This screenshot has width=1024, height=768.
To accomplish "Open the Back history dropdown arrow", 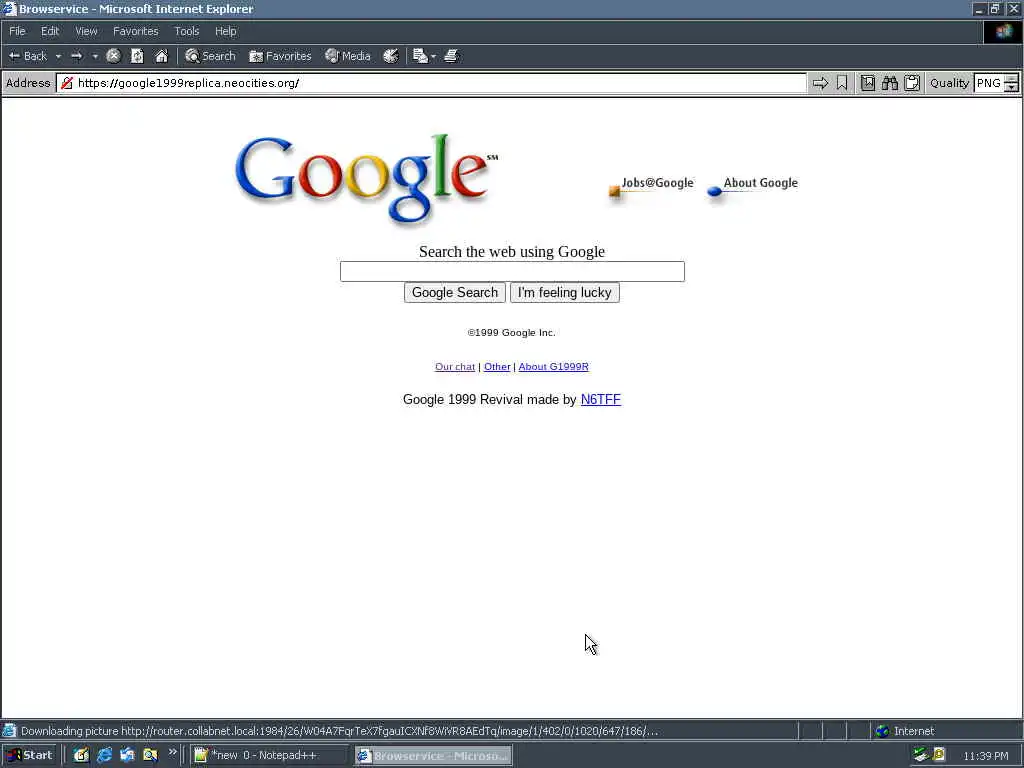I will click(58, 56).
